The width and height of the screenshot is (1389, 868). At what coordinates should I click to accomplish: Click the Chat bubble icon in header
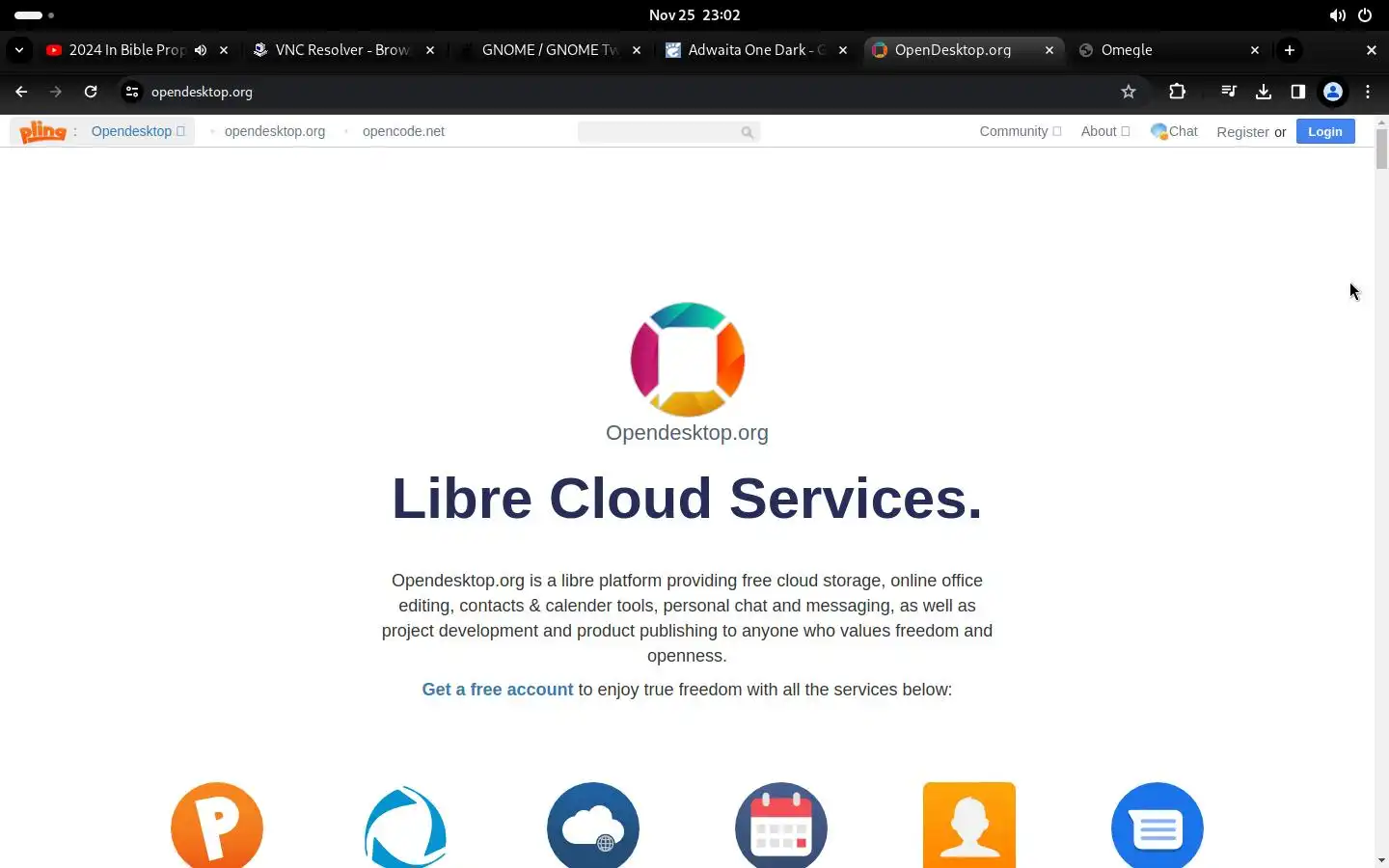1159,131
